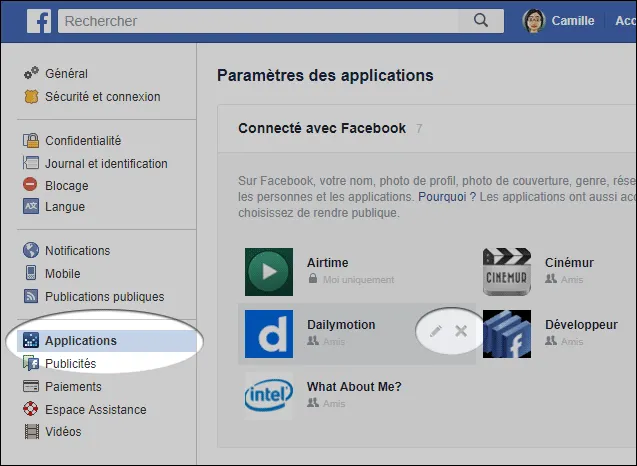
Task: Click the Vidéos film strip icon
Action: (x=32, y=431)
